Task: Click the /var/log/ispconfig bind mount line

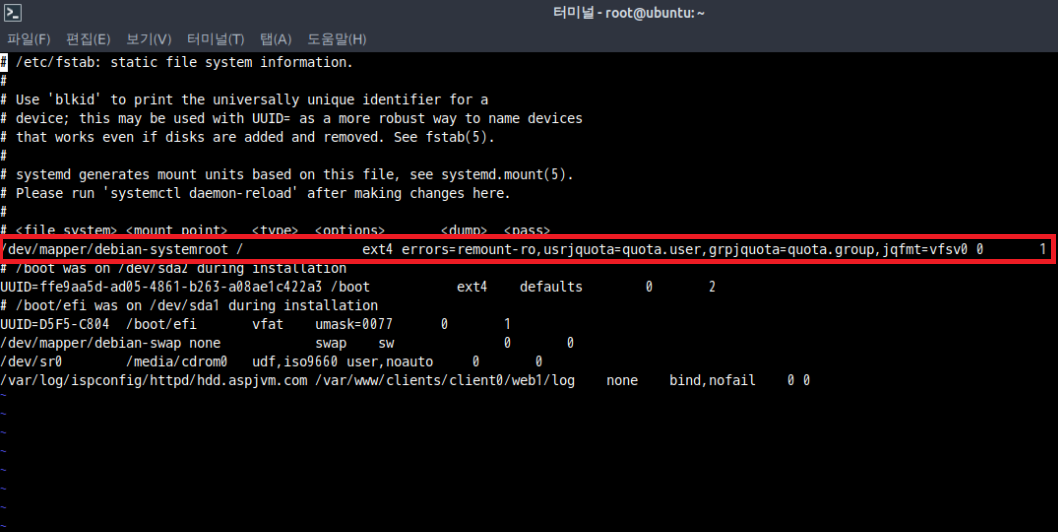Action: (300, 380)
